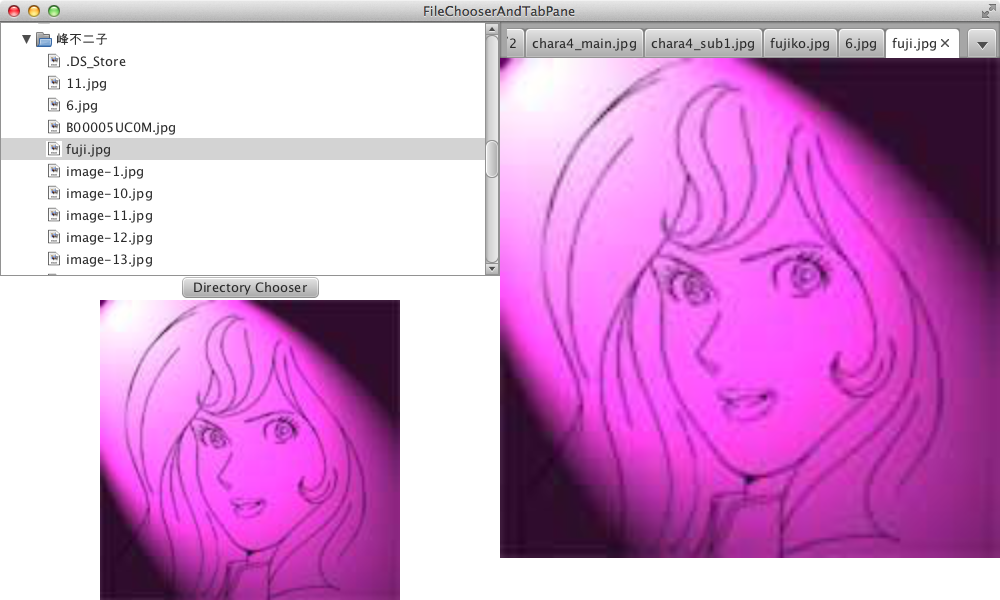The image size is (1000, 600).
Task: Select image-11.jpg file name in the tree
Action: coord(109,216)
